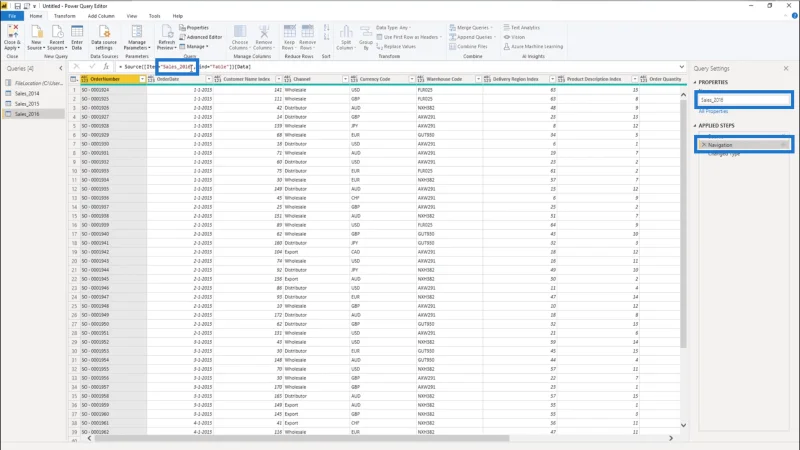This screenshot has height=450, width=800.
Task: Click Replace Values in Transform group
Action: (396, 46)
